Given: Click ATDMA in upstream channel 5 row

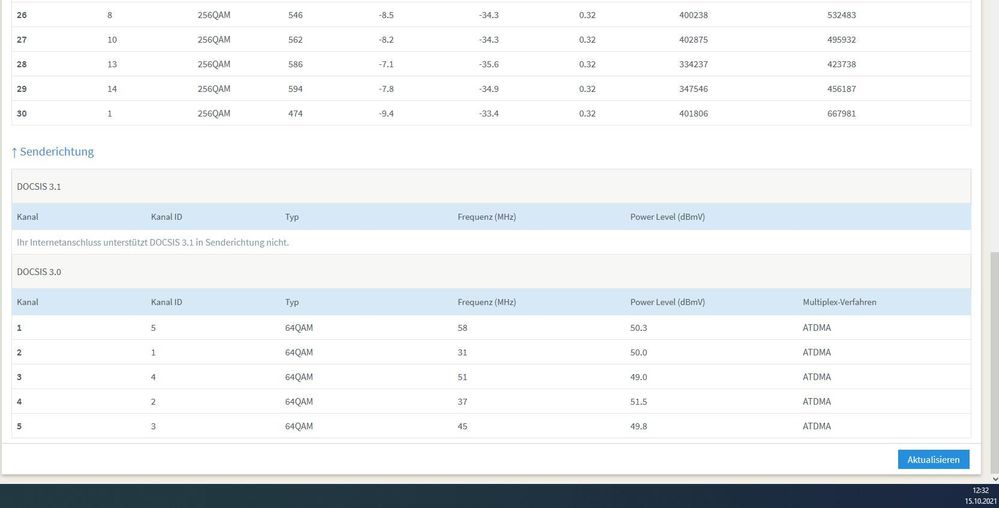Looking at the screenshot, I should click(817, 426).
